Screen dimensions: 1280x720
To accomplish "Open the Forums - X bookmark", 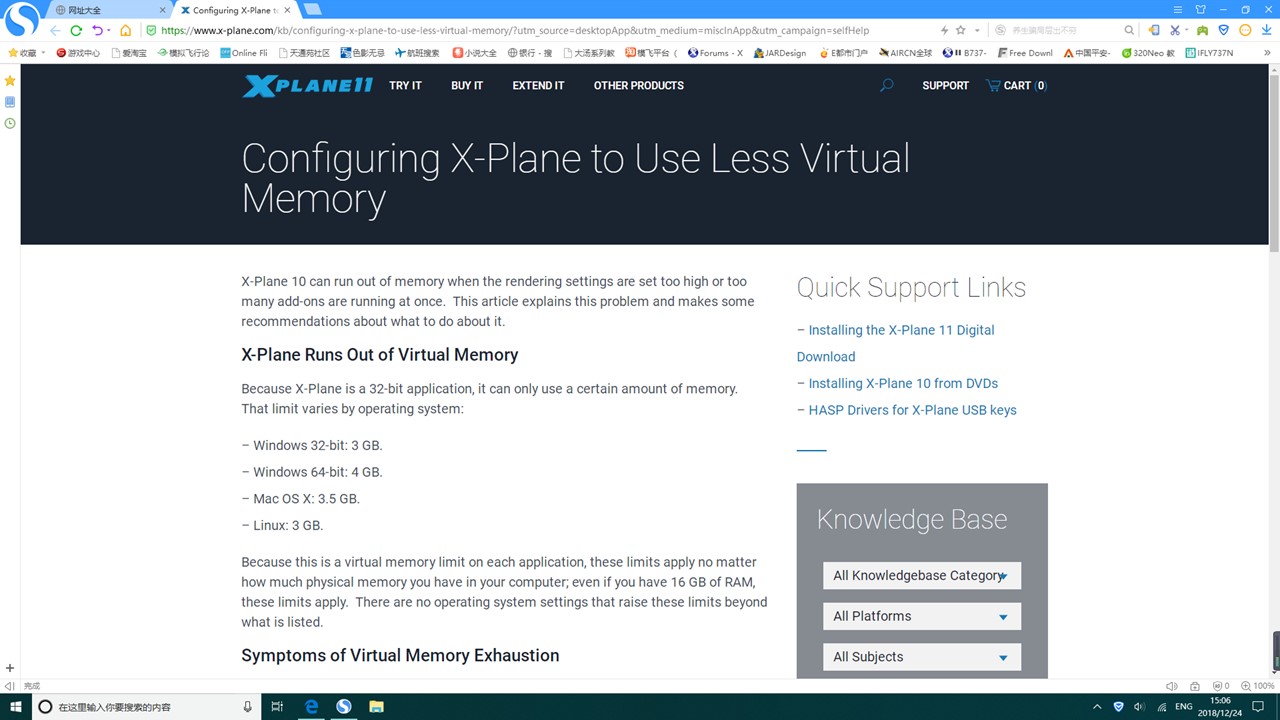I will click(716, 53).
